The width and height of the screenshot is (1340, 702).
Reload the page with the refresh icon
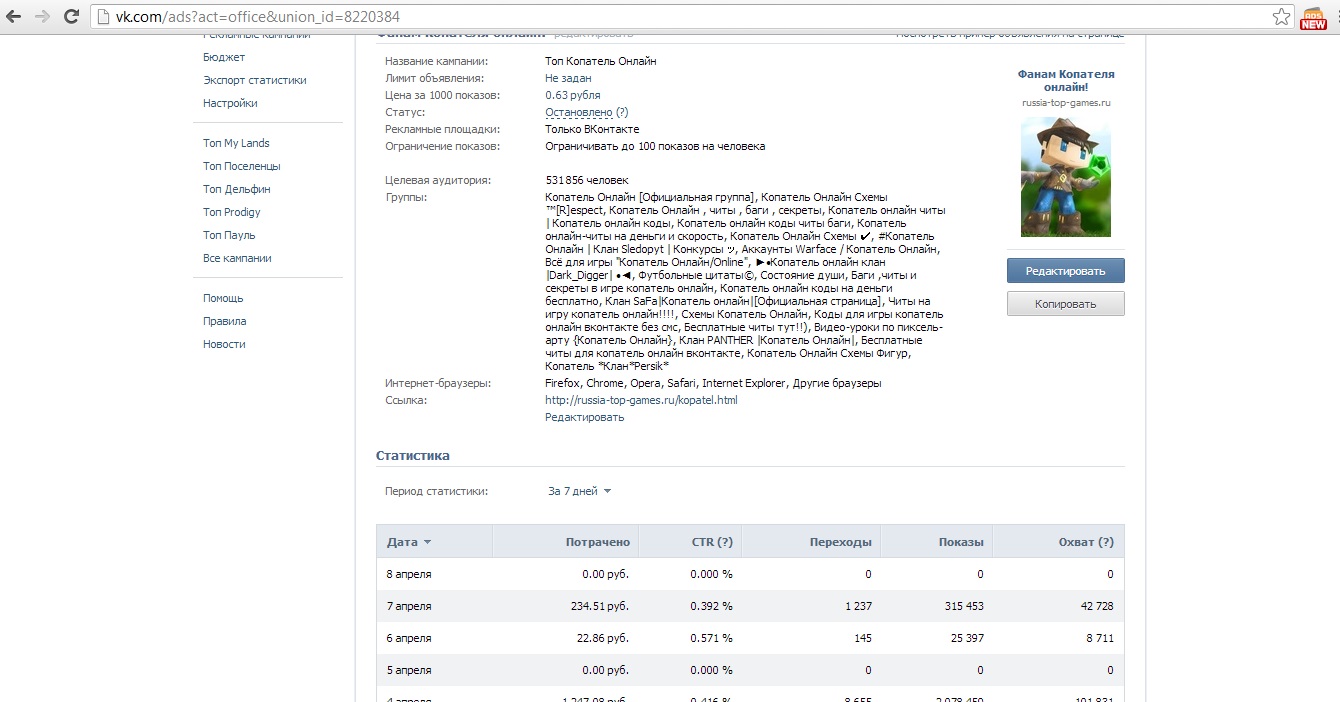[x=71, y=17]
